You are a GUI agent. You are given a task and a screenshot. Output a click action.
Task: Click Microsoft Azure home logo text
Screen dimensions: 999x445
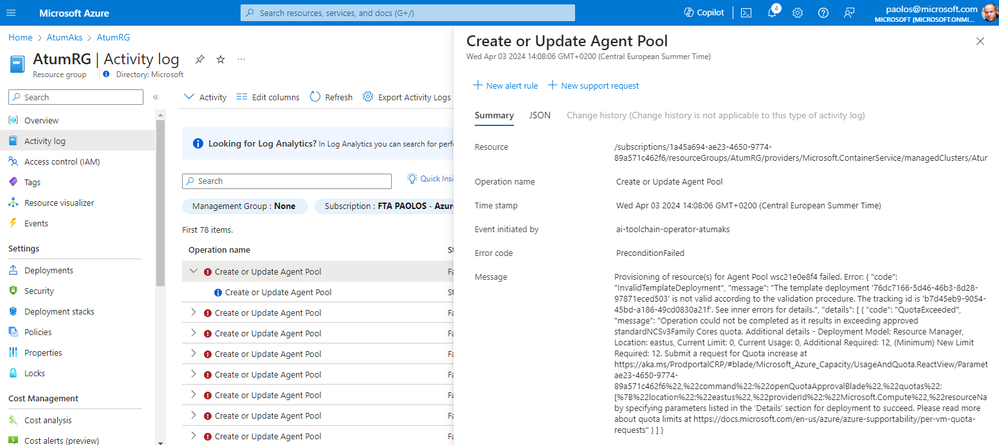click(x=73, y=13)
